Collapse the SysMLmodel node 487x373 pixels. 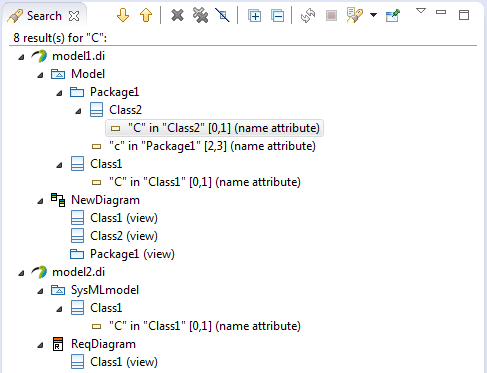click(40, 291)
